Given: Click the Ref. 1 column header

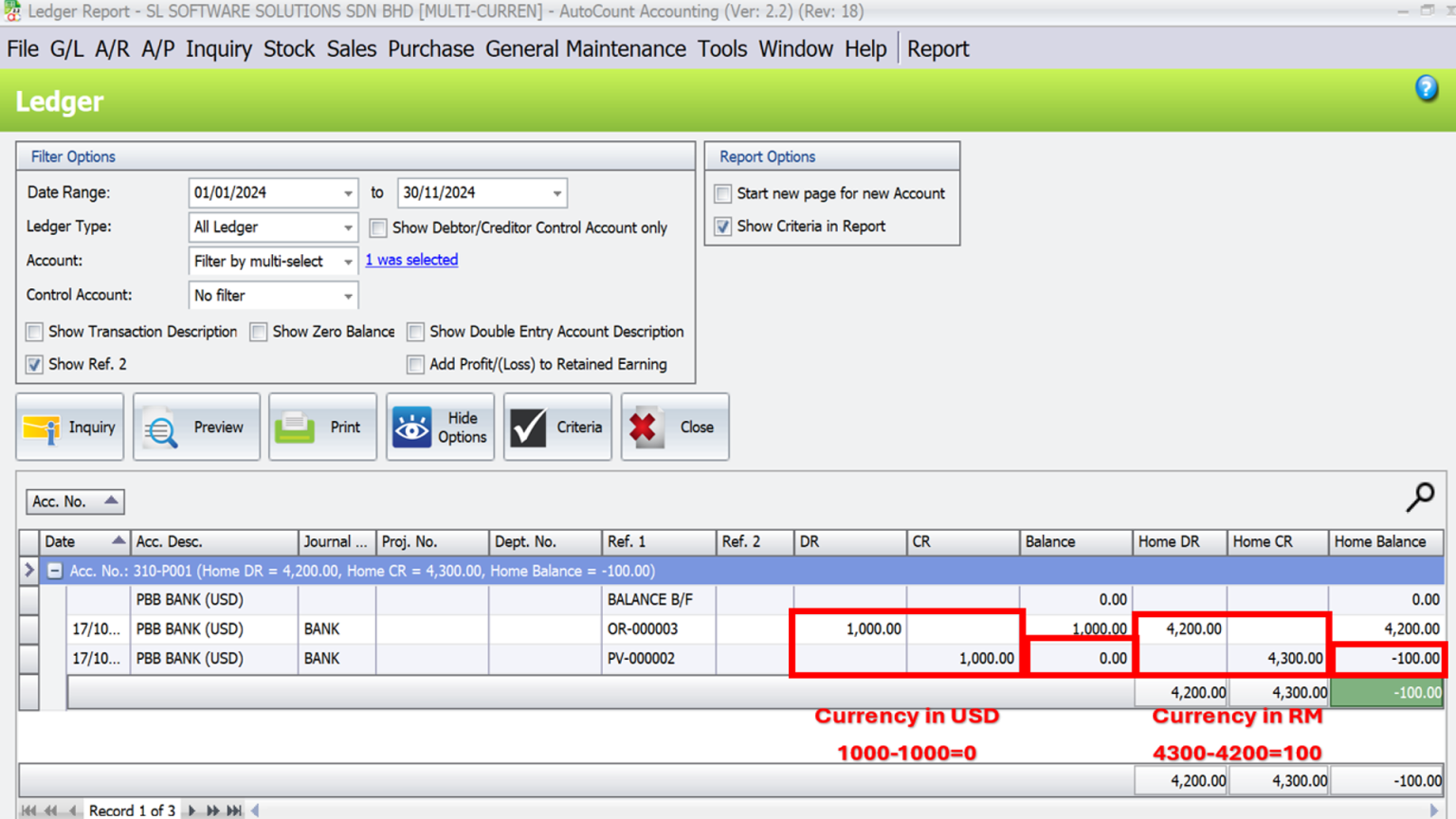Looking at the screenshot, I should coord(659,542).
